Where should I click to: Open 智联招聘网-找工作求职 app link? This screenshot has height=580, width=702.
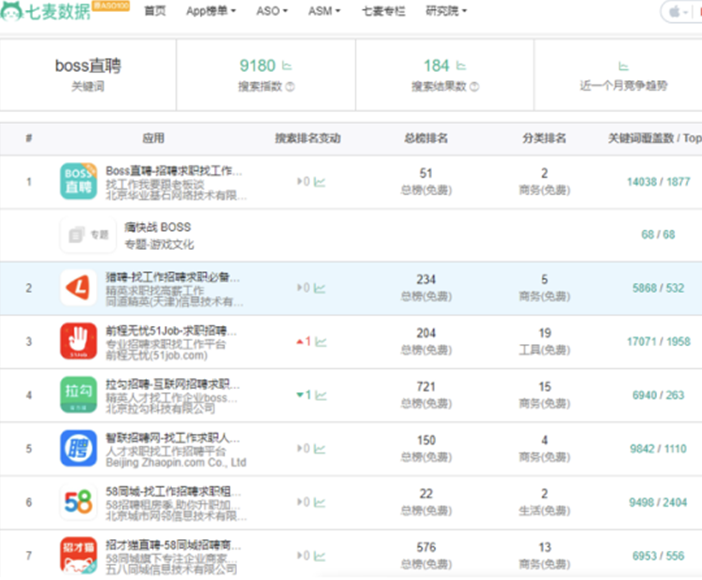pyautogui.click(x=173, y=438)
